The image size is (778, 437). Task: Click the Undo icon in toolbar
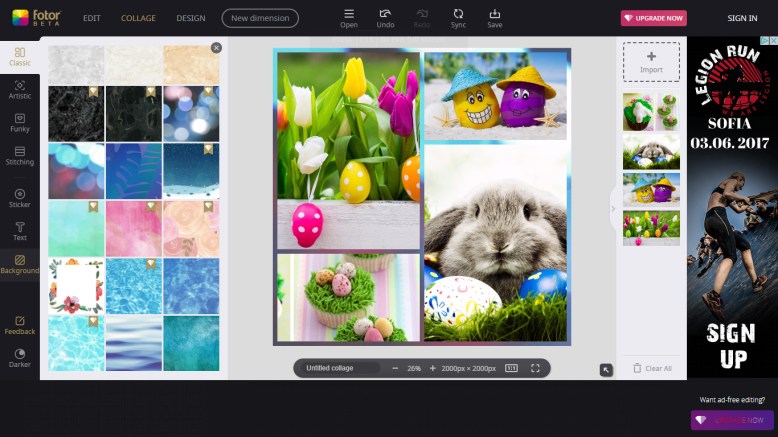385,18
